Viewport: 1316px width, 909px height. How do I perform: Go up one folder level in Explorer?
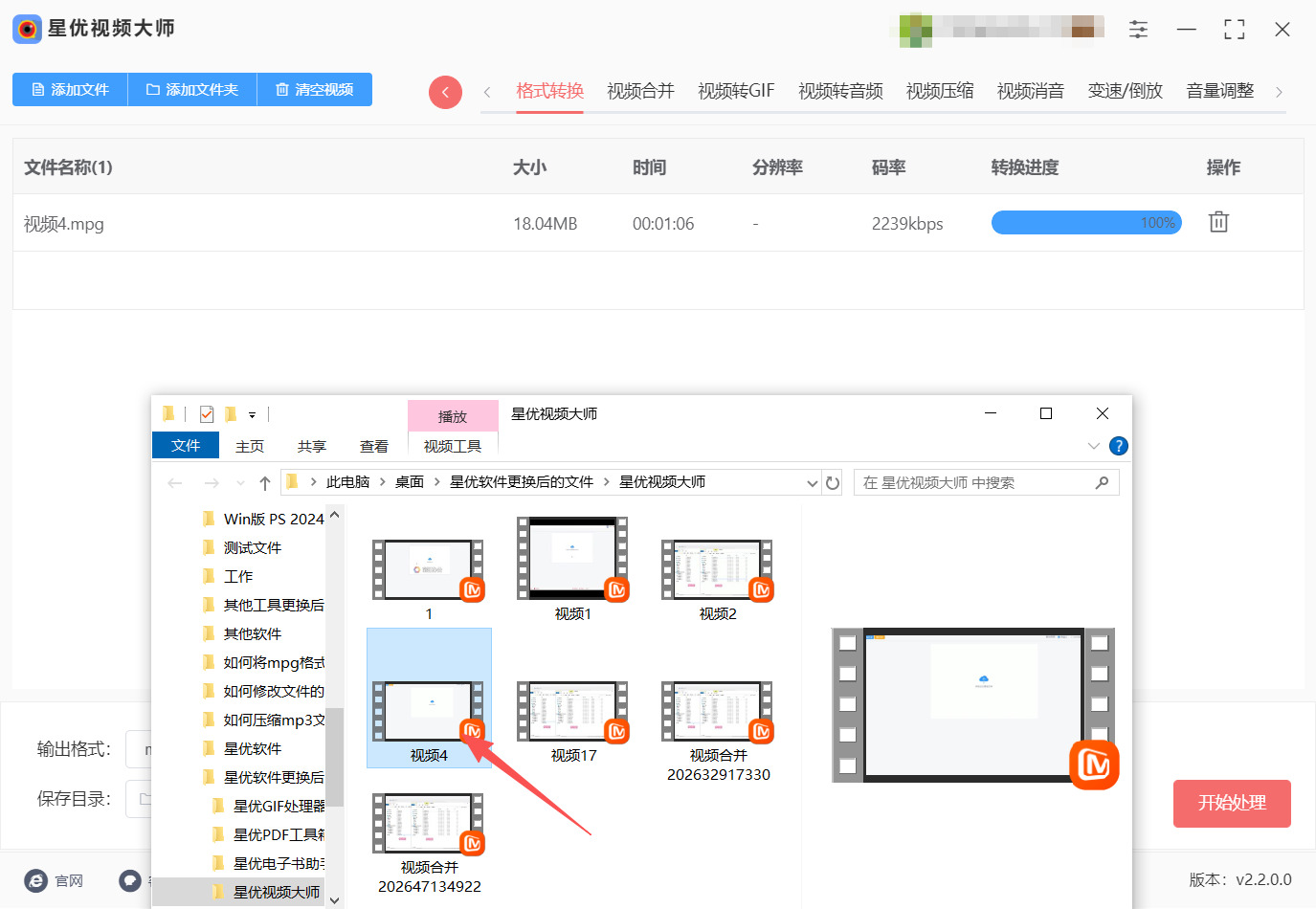pos(265,483)
